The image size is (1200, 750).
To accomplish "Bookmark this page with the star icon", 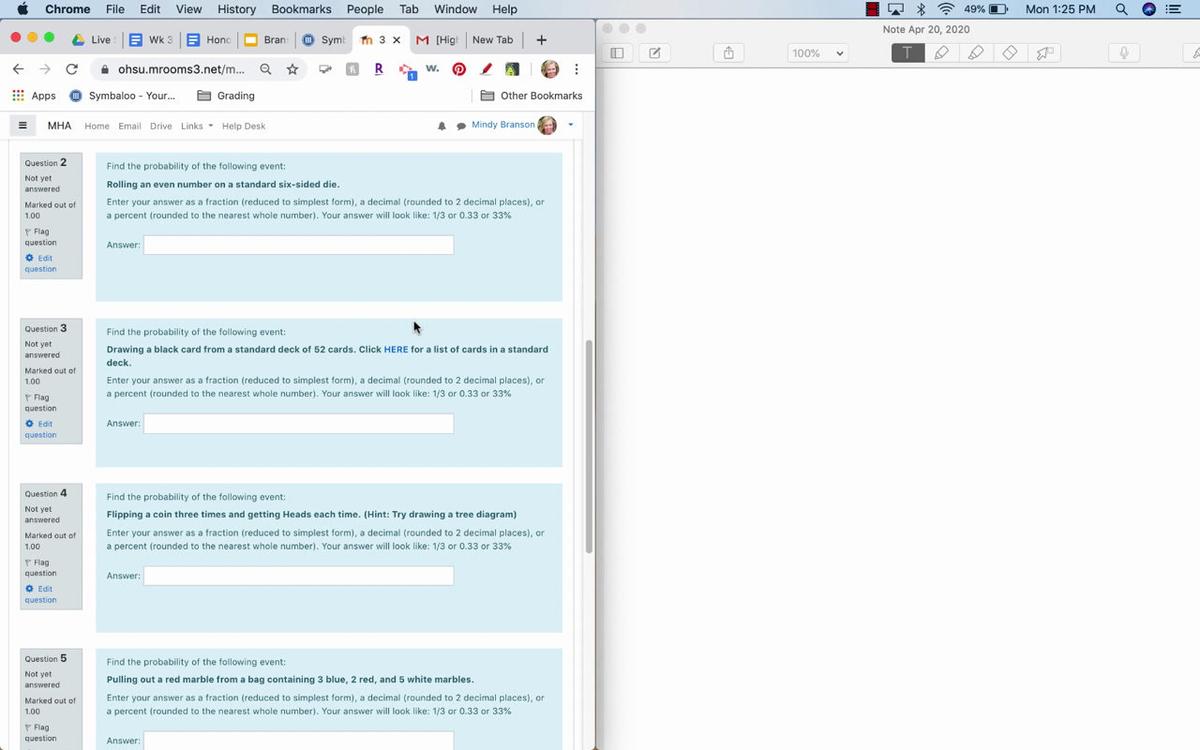I will tap(292, 69).
